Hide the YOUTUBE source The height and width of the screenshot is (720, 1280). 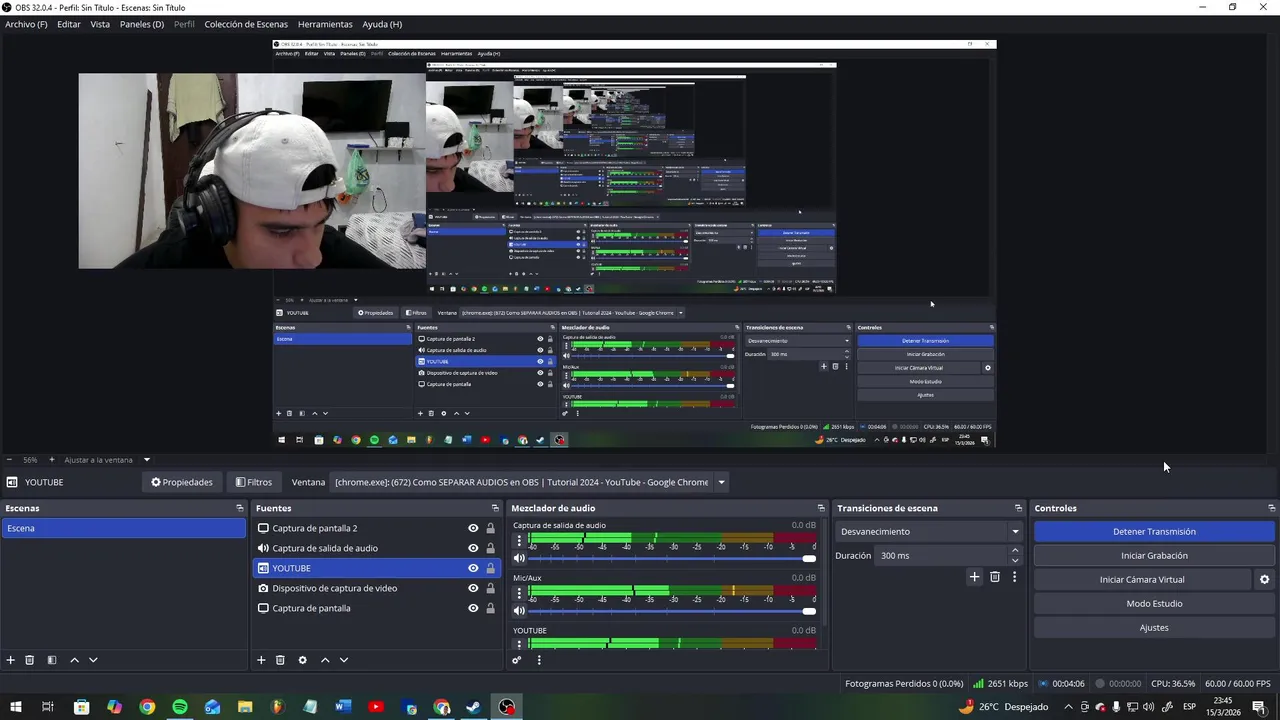pyautogui.click(x=473, y=568)
